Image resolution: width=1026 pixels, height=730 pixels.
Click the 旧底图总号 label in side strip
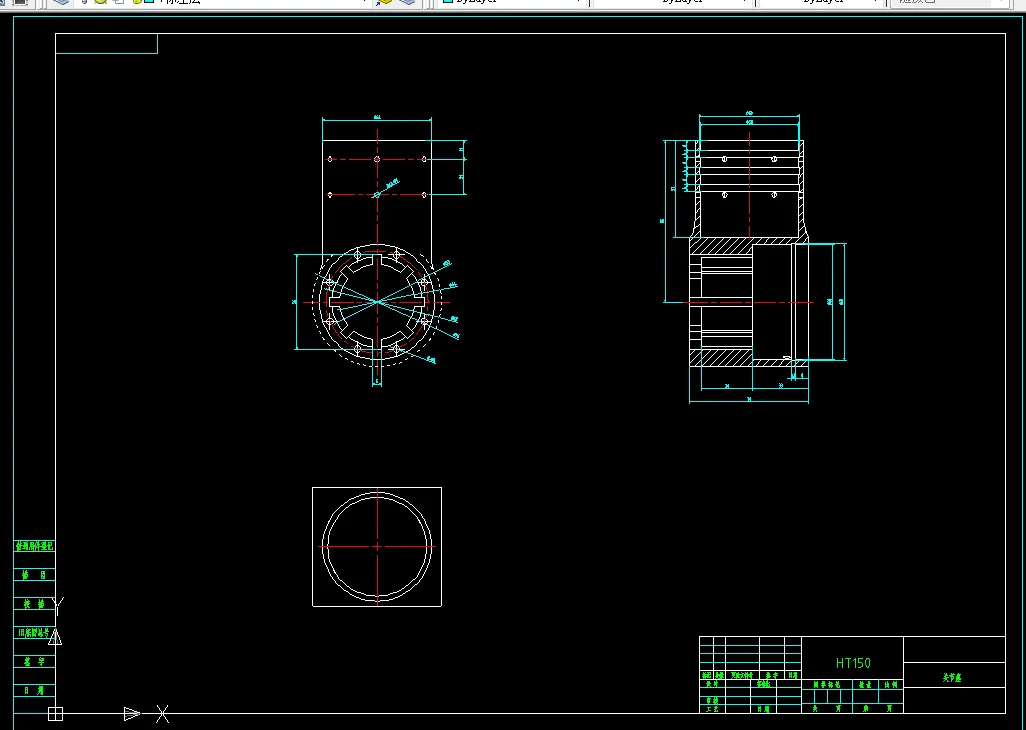coord(33,633)
